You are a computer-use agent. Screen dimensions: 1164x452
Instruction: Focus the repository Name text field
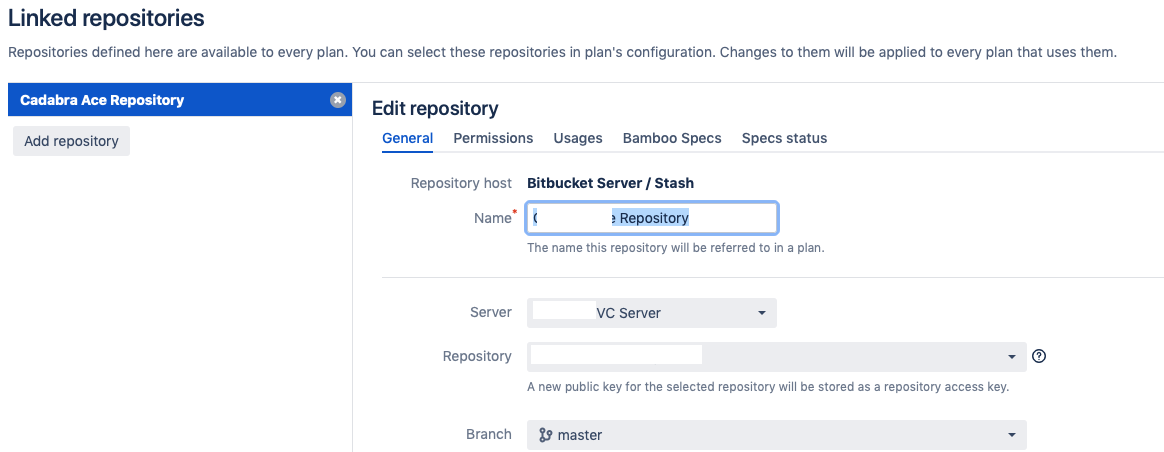(x=653, y=218)
